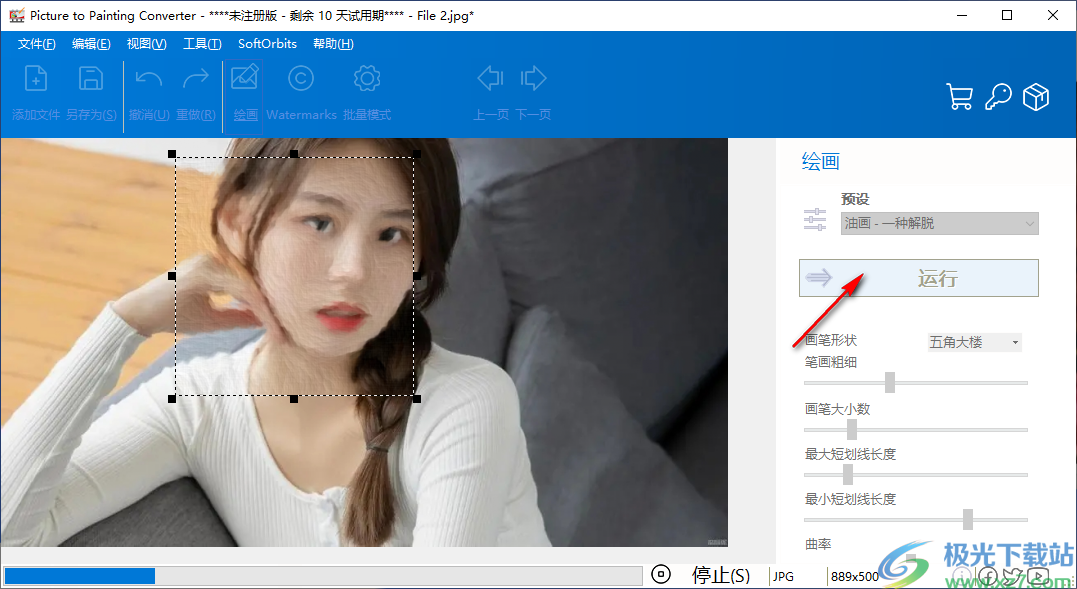Click the top-middle selection handle

tap(294, 154)
